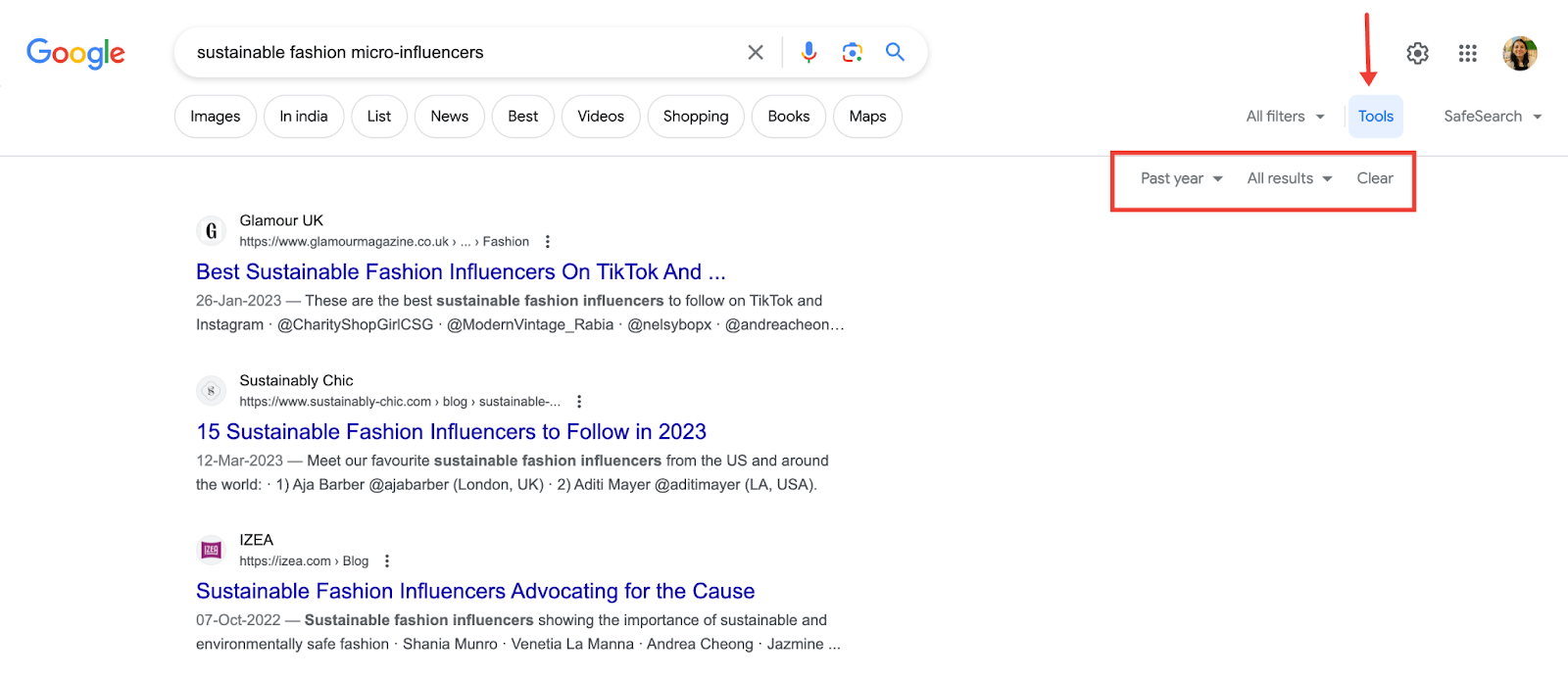
Task: Open more options for Glamour UK result
Action: click(x=548, y=242)
